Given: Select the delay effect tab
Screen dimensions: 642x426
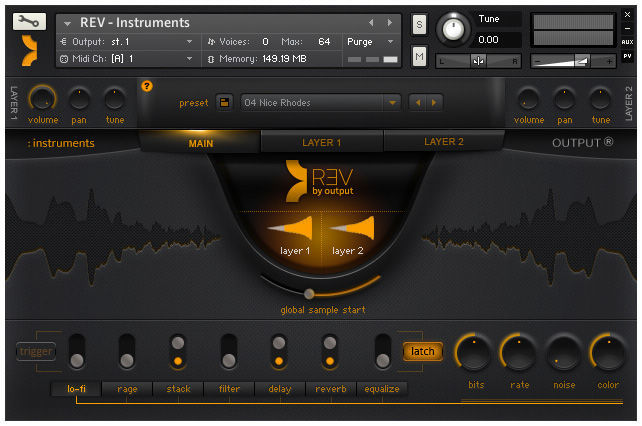Looking at the screenshot, I should pyautogui.click(x=280, y=389).
